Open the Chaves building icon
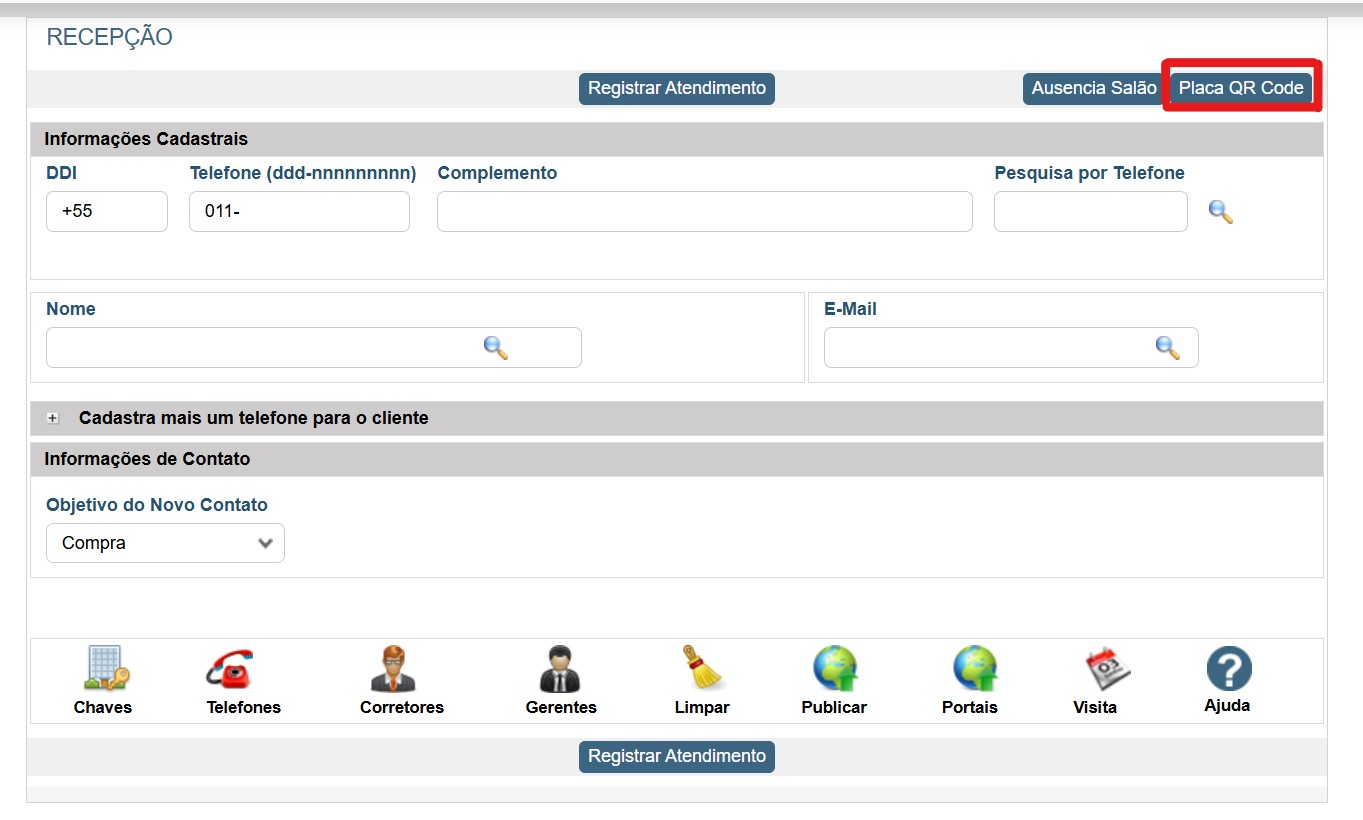Viewport: 1363px width, 820px height. click(104, 669)
